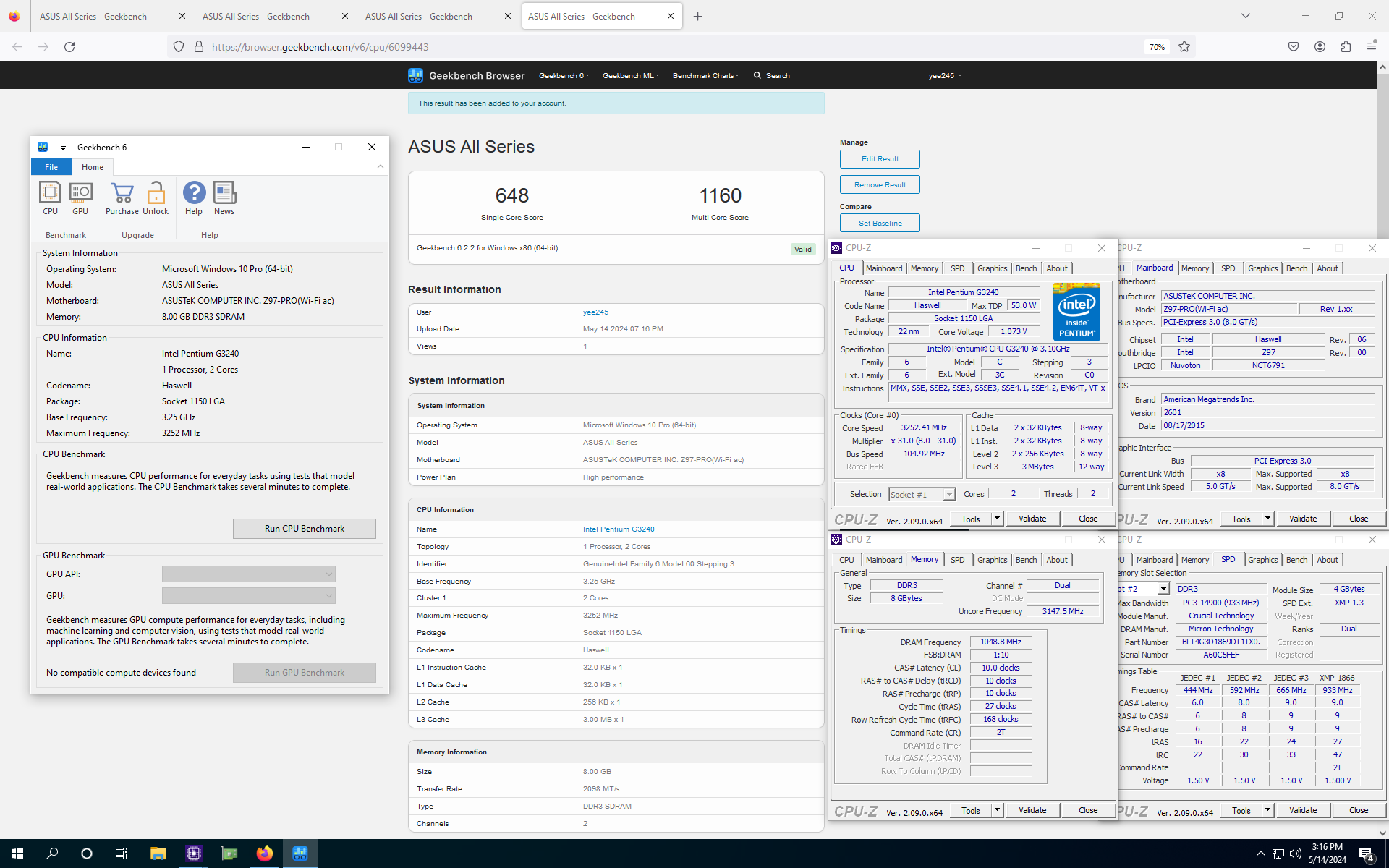Open the GPU device dropdown
1389x868 pixels.
click(249, 596)
